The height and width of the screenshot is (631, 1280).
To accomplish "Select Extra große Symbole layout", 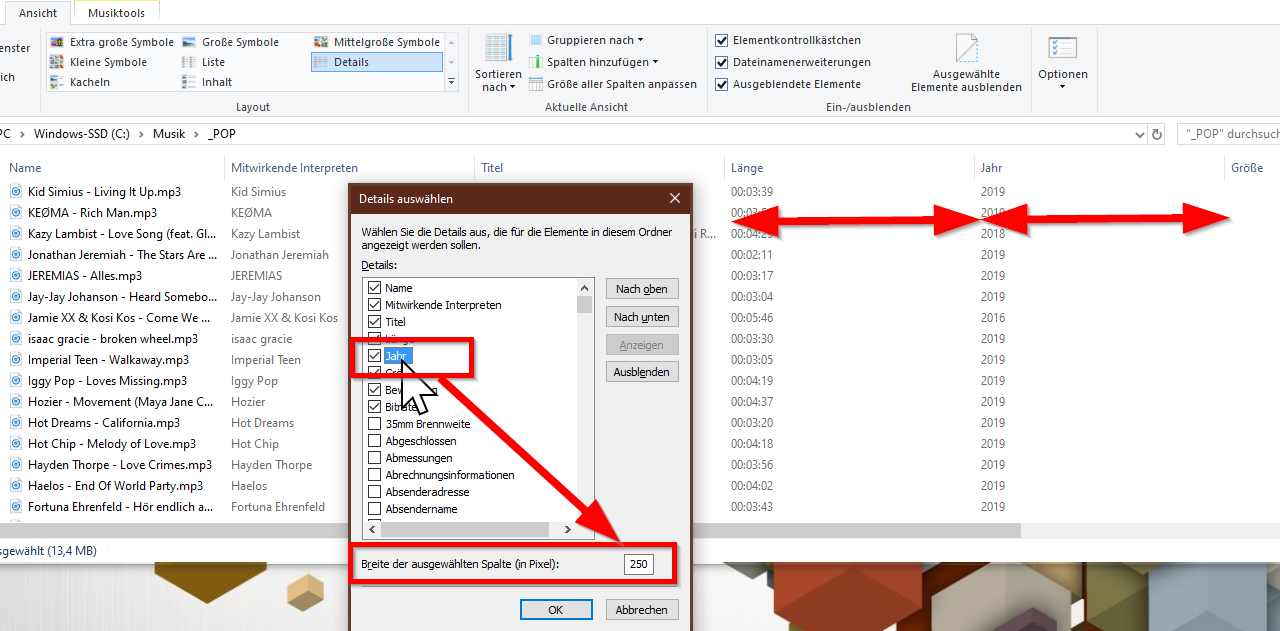I will coord(112,42).
